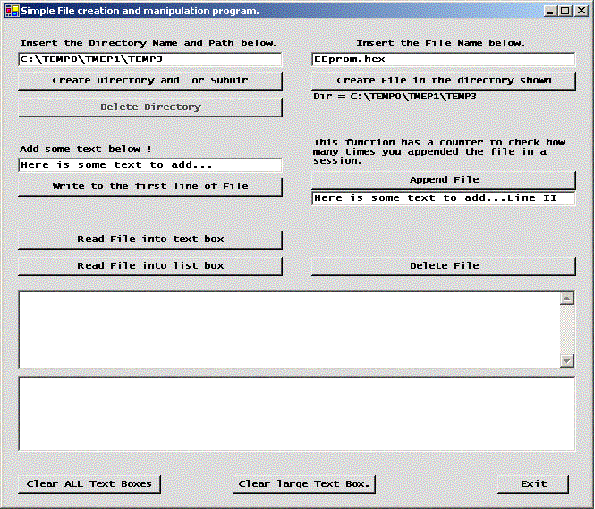Click the 'Here is some text to add...' field

point(150,165)
